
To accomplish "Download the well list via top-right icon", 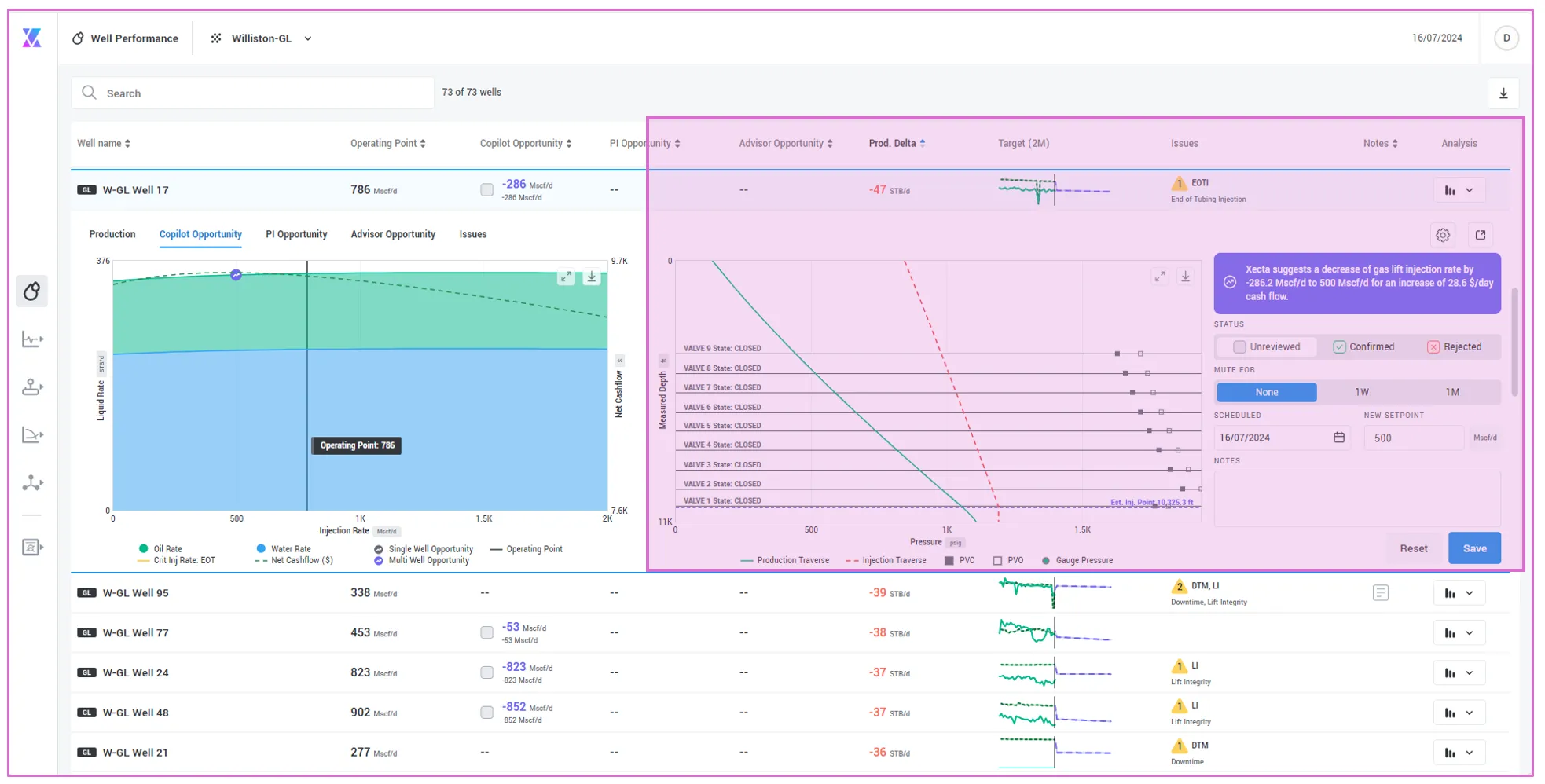I will 1503,93.
